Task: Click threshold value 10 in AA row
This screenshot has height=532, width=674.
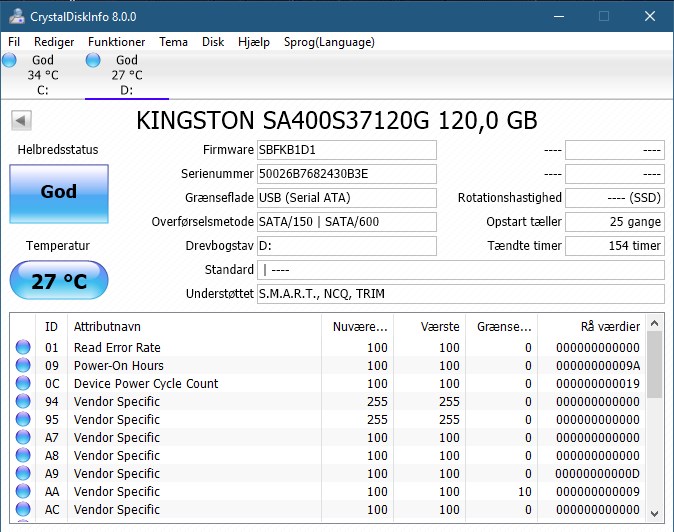Action: 525,492
